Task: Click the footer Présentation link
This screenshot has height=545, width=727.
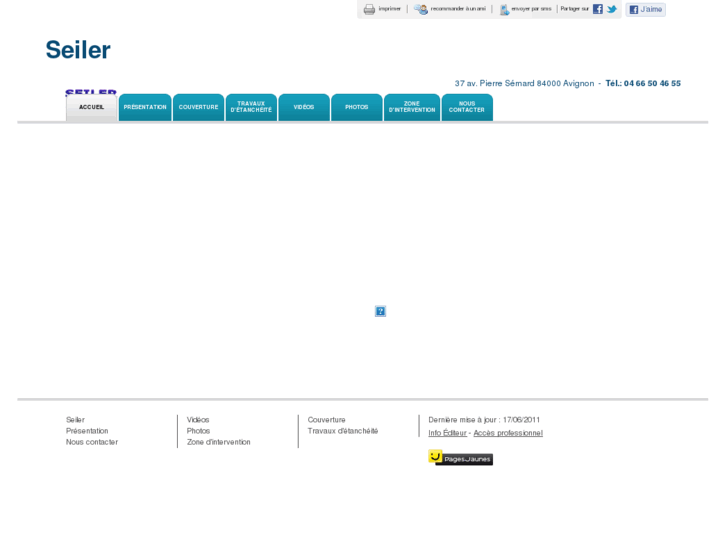Action: (x=87, y=431)
